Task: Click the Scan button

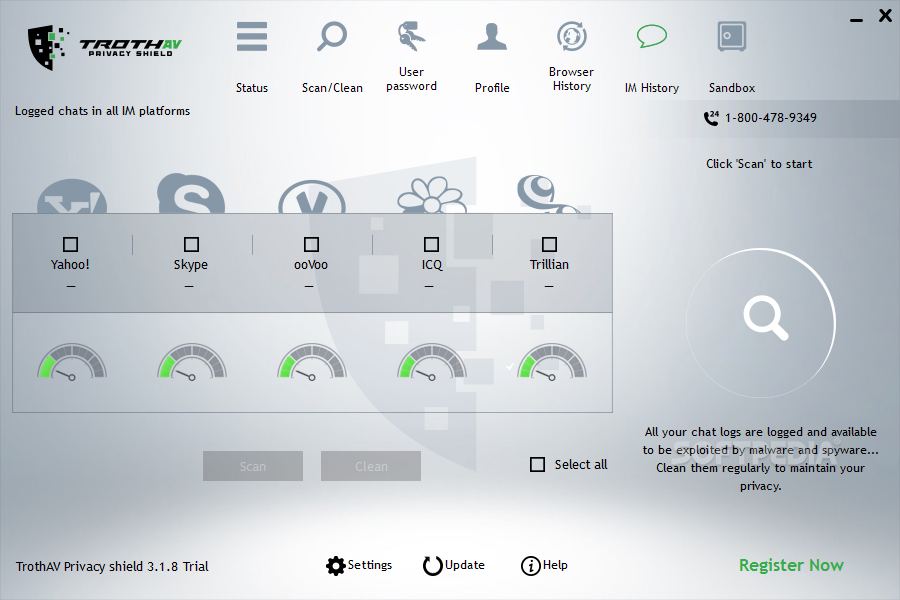Action: tap(253, 466)
